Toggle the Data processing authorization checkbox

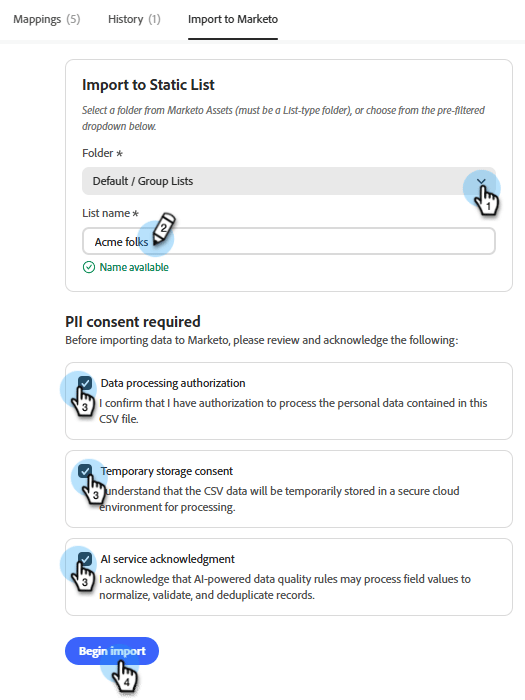(x=85, y=383)
